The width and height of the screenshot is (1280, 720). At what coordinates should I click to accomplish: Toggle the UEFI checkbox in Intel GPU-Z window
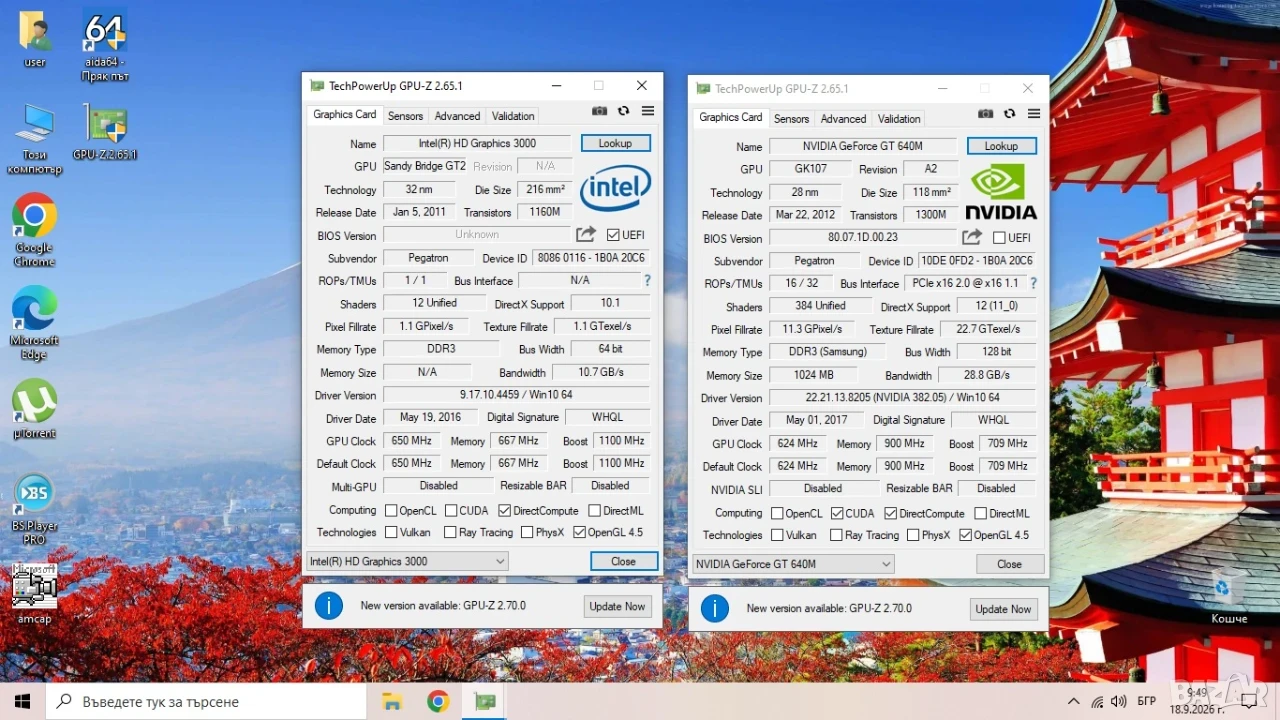[x=613, y=235]
